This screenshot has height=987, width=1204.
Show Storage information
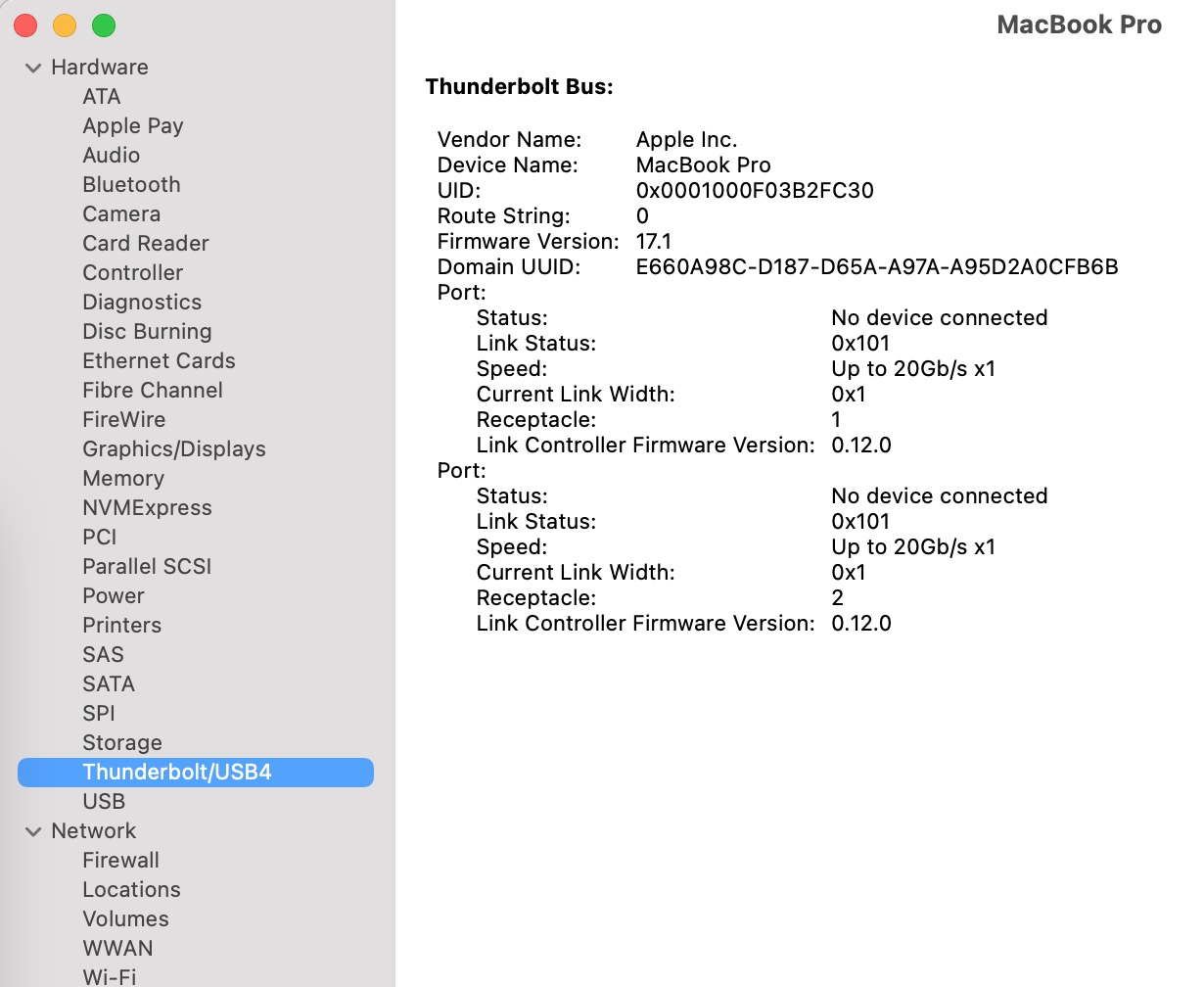pyautogui.click(x=122, y=743)
